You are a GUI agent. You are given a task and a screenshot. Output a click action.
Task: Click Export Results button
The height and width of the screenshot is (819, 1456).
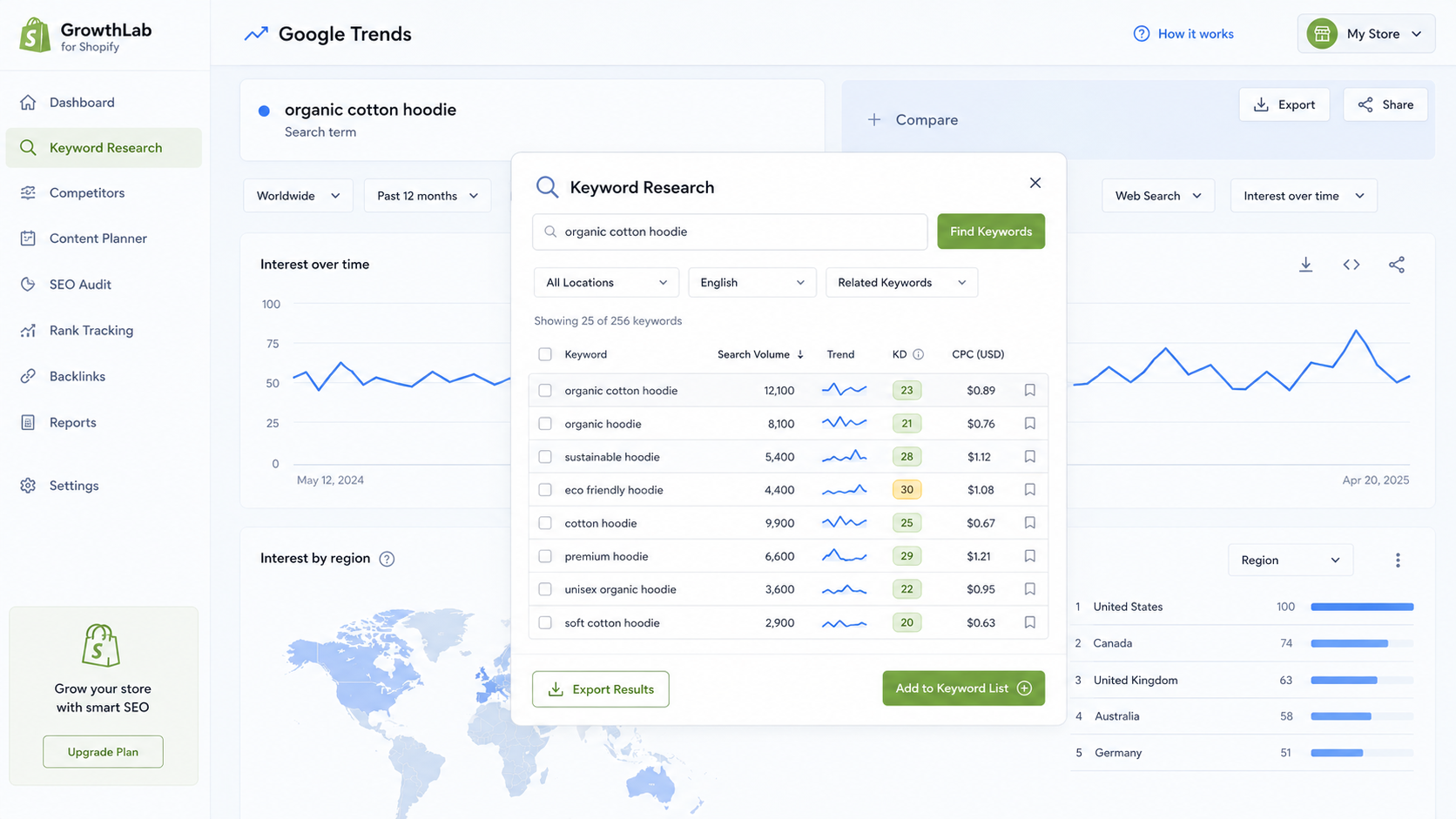click(601, 688)
